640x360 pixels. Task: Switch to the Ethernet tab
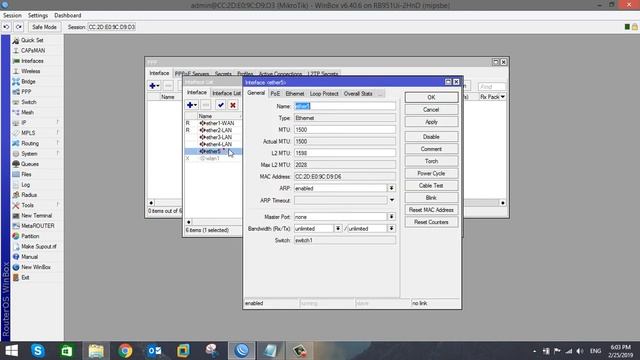click(x=295, y=93)
